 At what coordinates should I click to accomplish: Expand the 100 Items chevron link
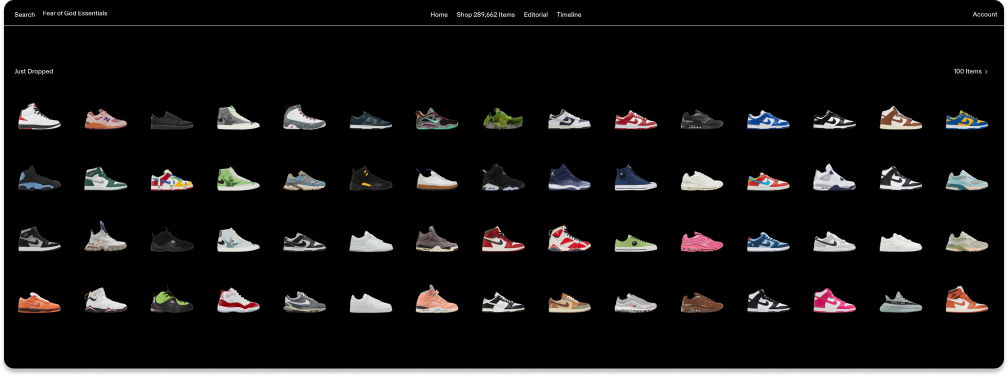[971, 71]
